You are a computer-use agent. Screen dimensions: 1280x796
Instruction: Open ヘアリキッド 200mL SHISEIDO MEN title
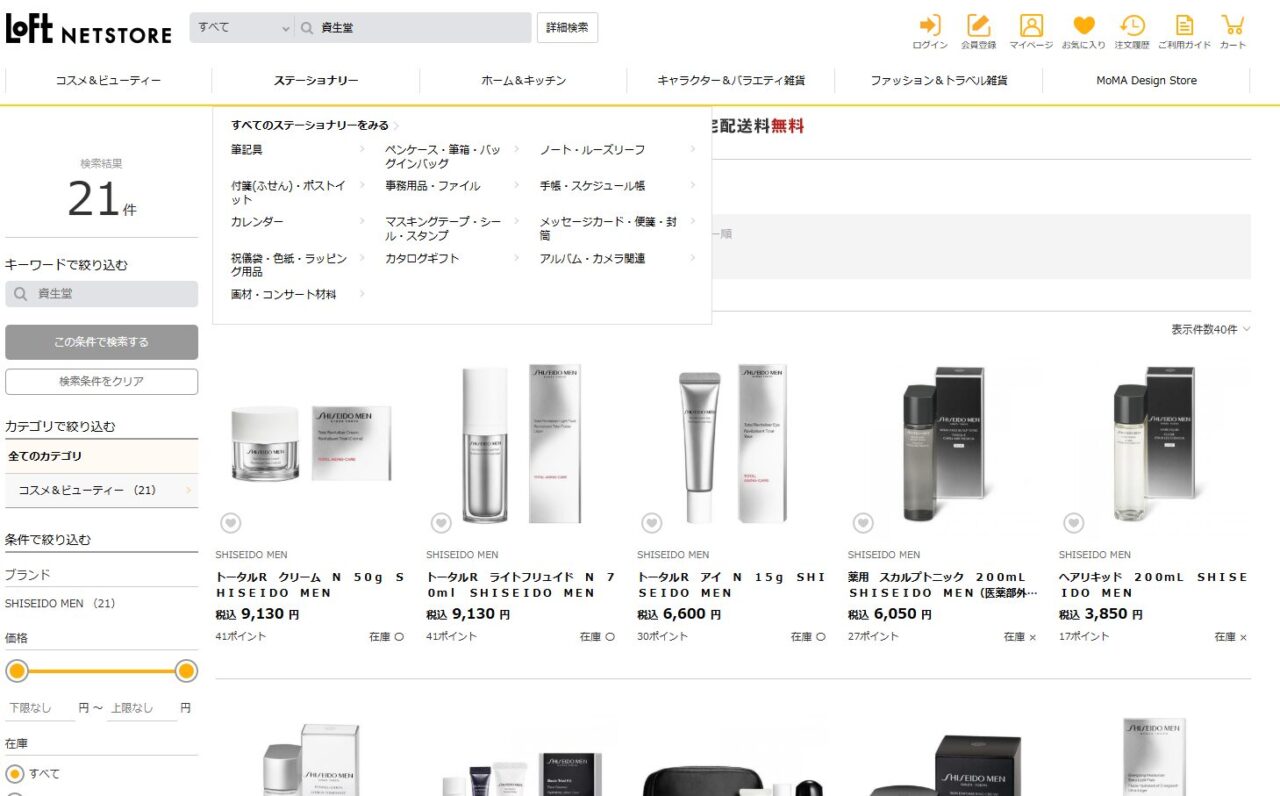(x=1153, y=585)
